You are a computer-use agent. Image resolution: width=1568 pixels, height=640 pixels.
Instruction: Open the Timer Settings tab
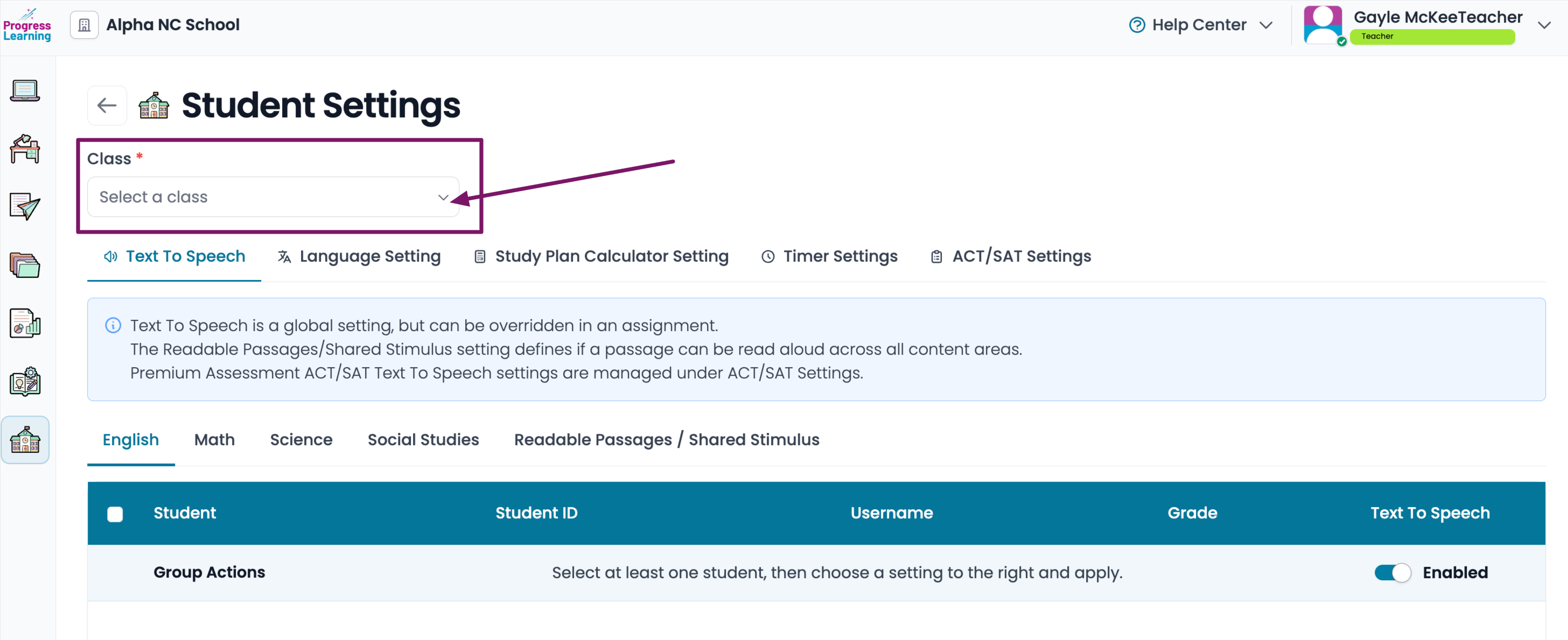click(829, 256)
